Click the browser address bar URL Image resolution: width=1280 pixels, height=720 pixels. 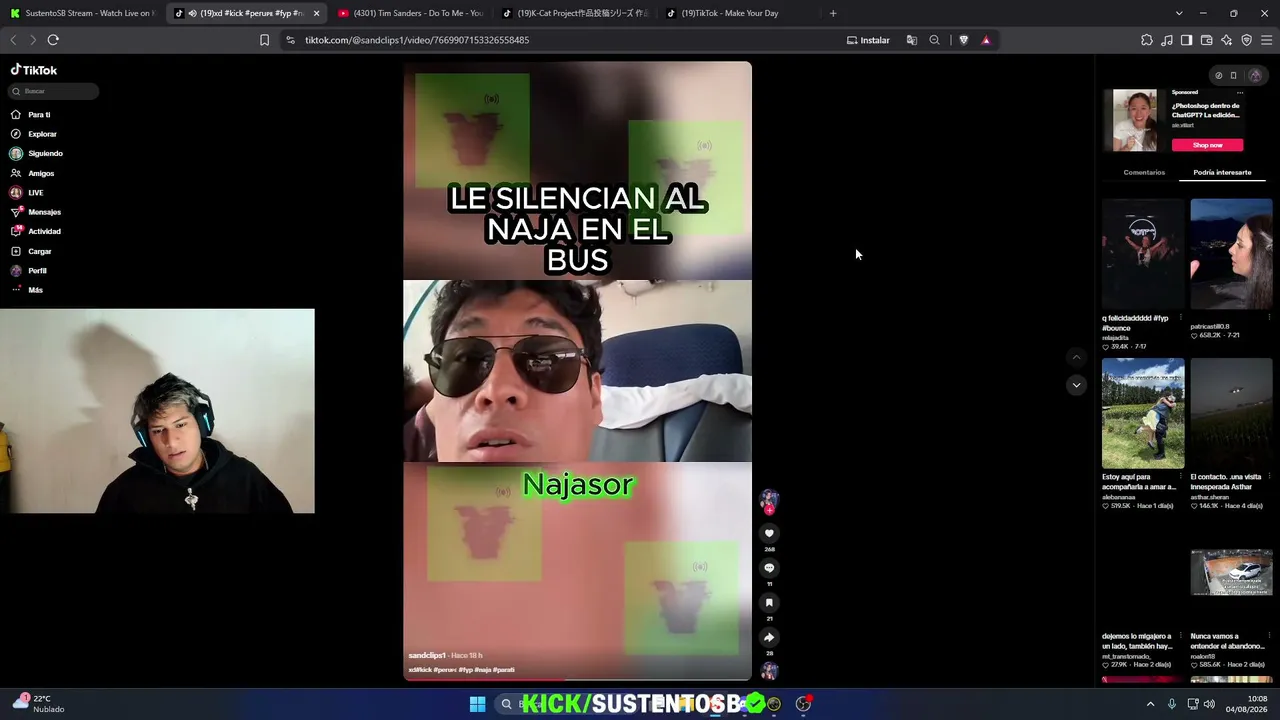[x=417, y=40]
